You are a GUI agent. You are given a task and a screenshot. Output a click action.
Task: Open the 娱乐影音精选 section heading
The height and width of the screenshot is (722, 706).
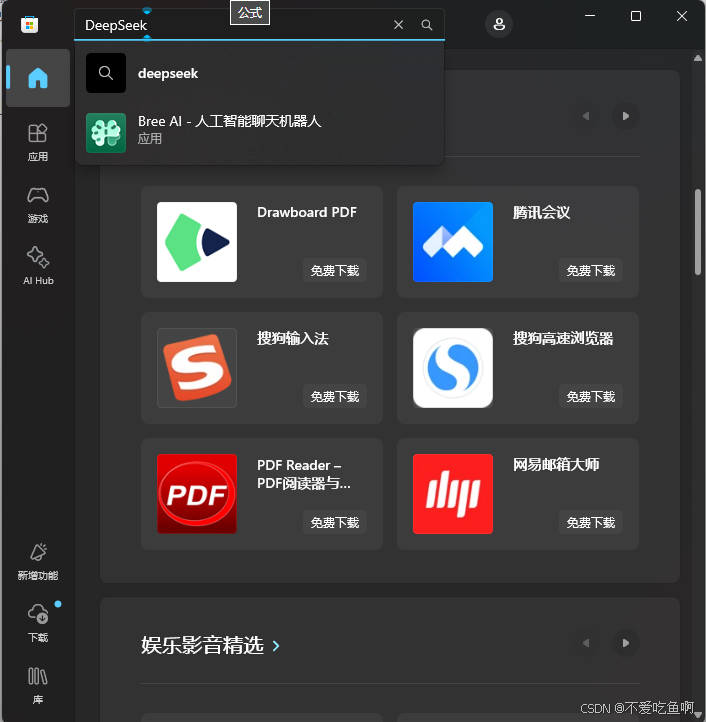click(210, 645)
